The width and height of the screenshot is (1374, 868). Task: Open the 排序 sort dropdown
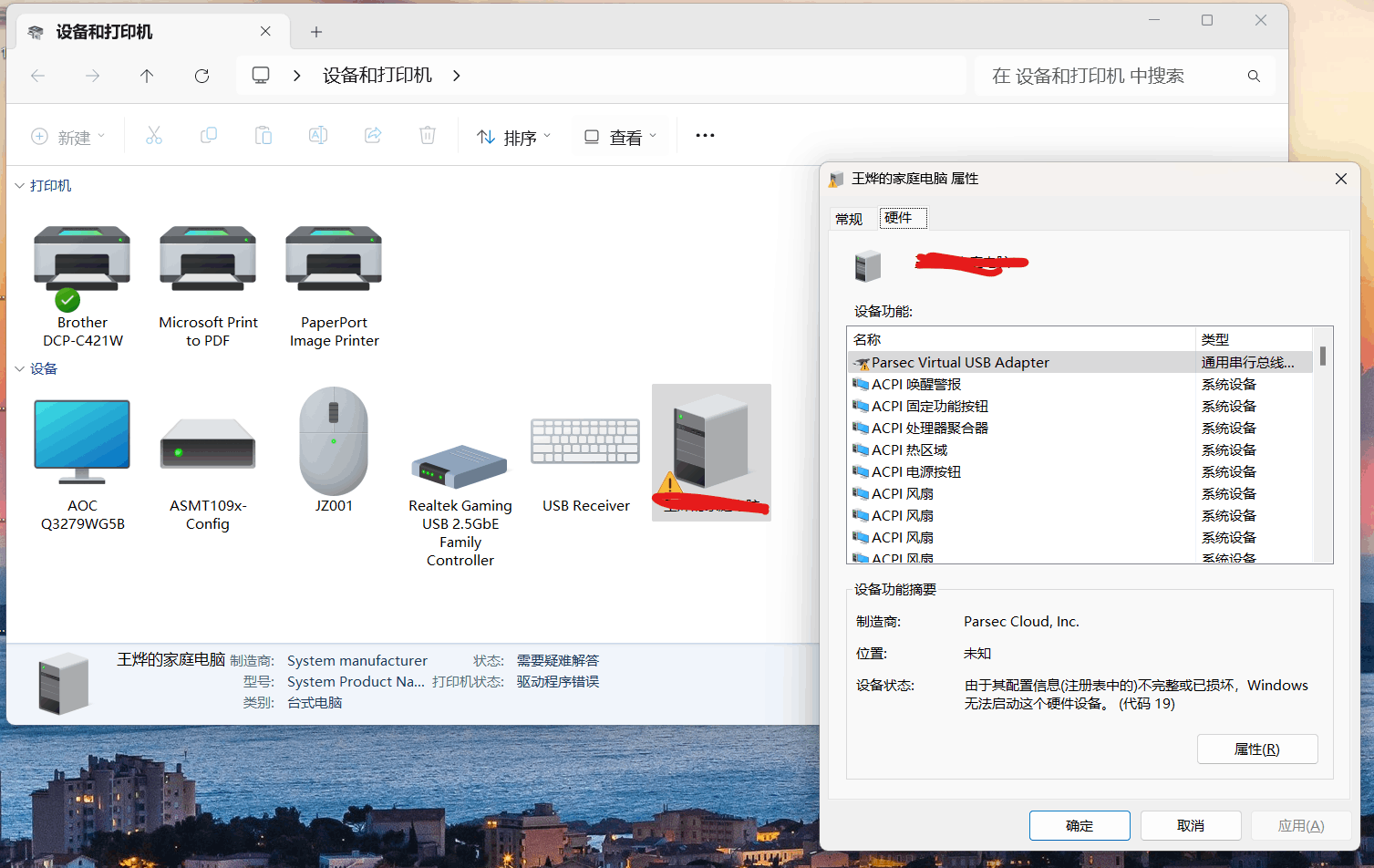click(x=513, y=135)
